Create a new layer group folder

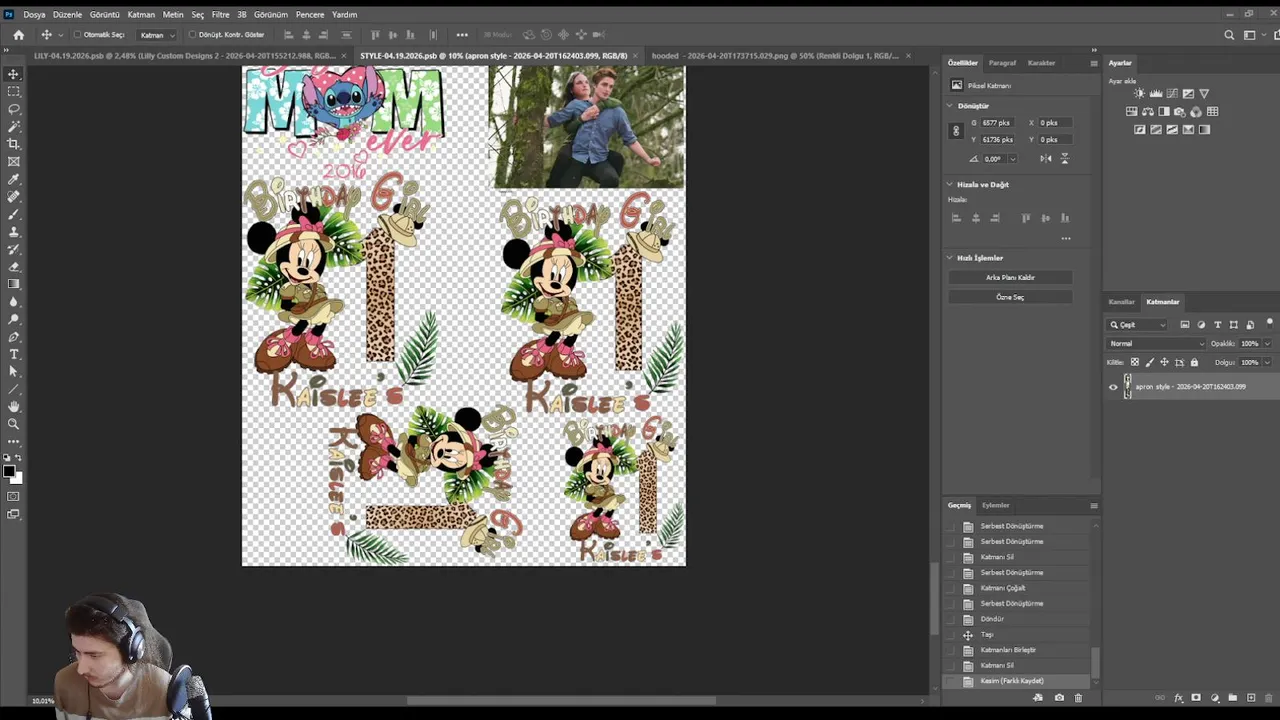coord(1233,697)
